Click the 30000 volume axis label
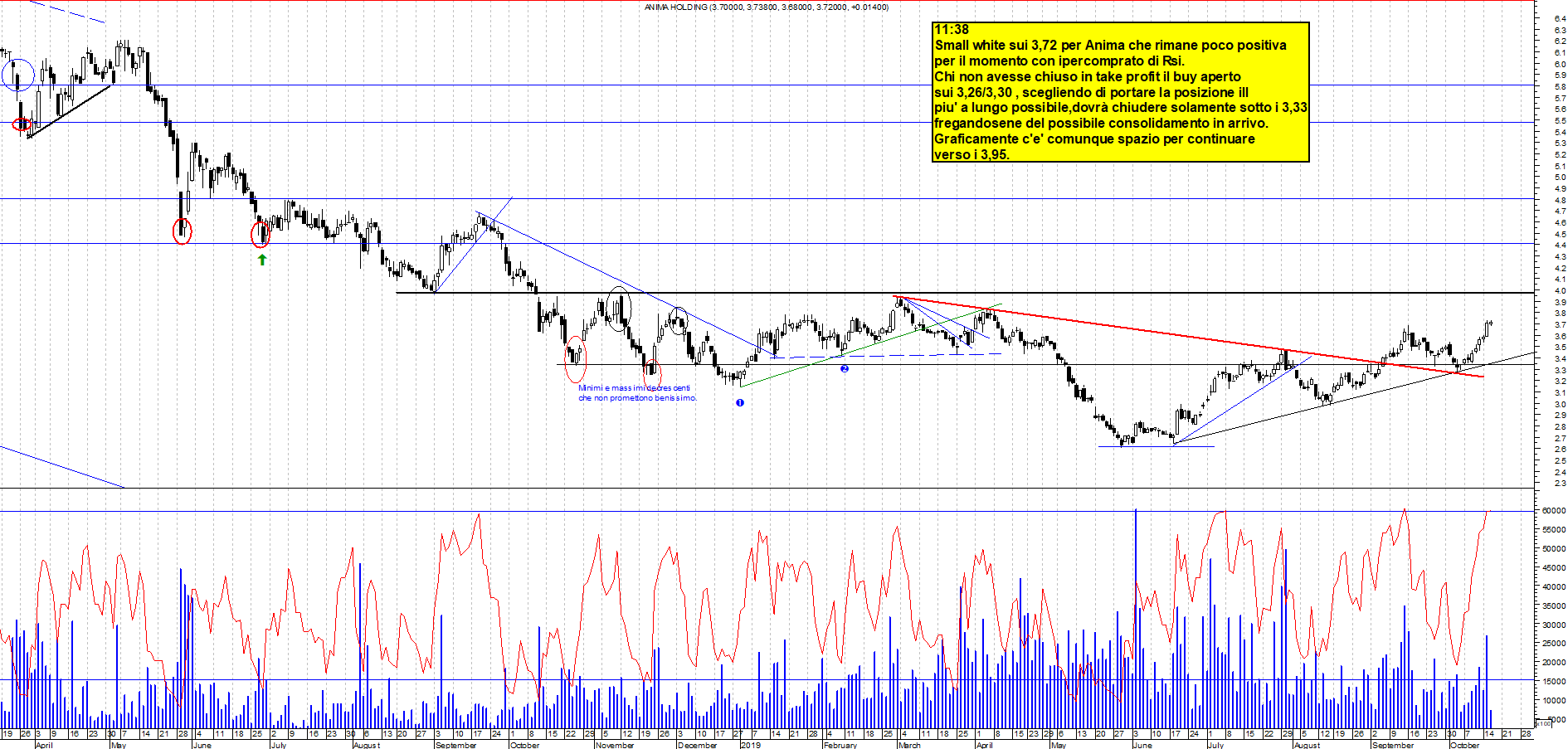 click(x=1553, y=625)
